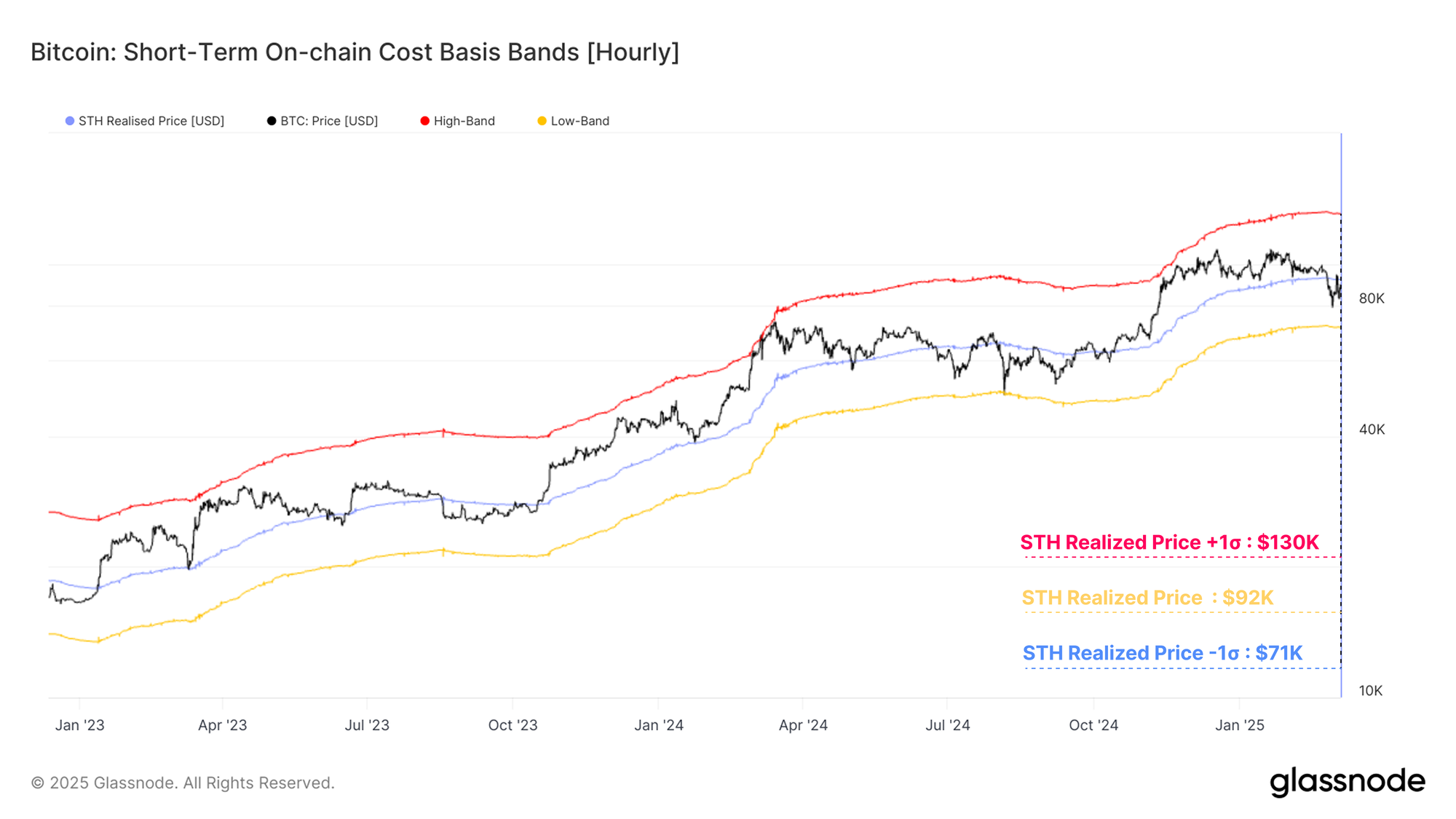Click the blue STH Realised Price legend dot
1456x819 pixels.
(70, 121)
